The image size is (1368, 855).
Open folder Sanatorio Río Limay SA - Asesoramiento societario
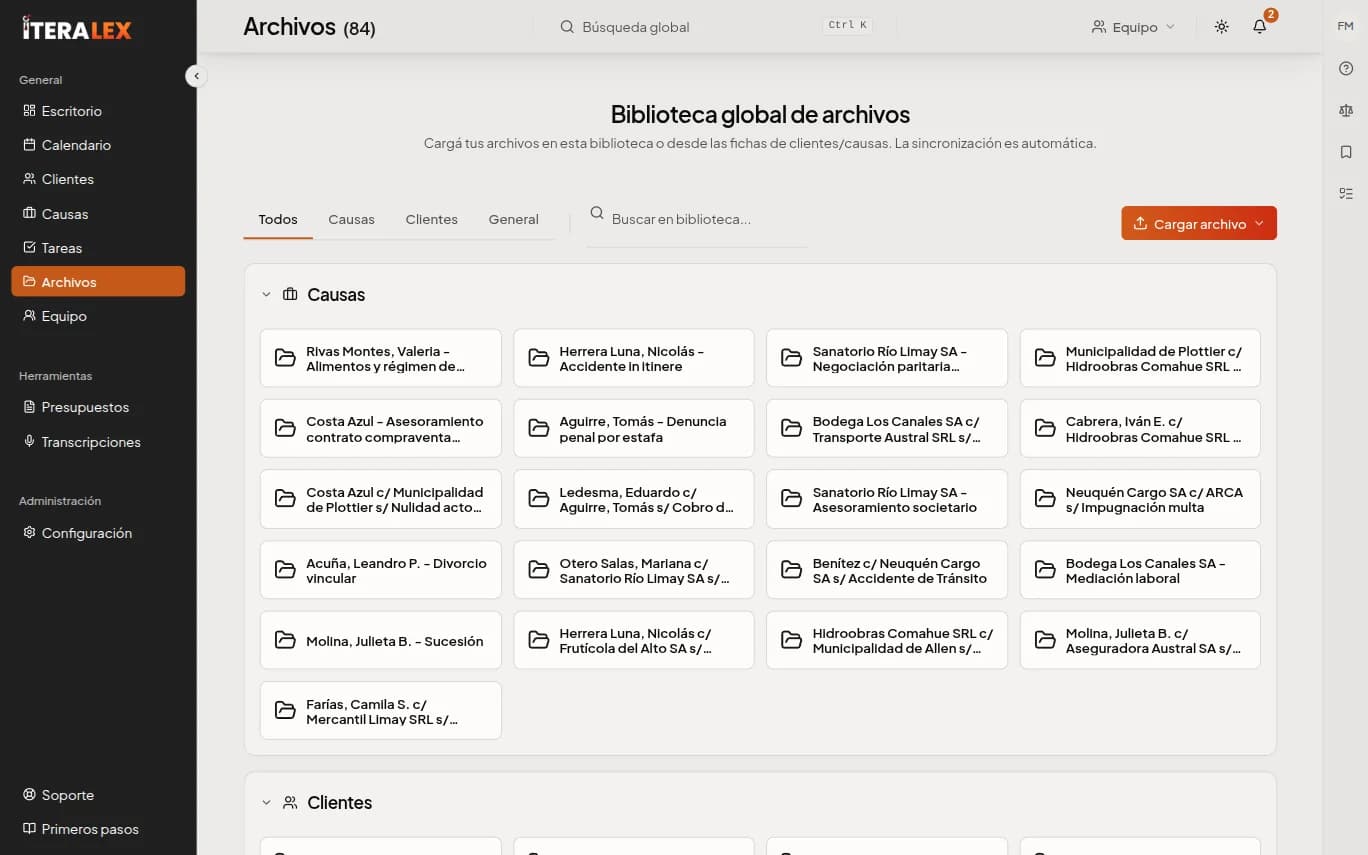tap(887, 499)
